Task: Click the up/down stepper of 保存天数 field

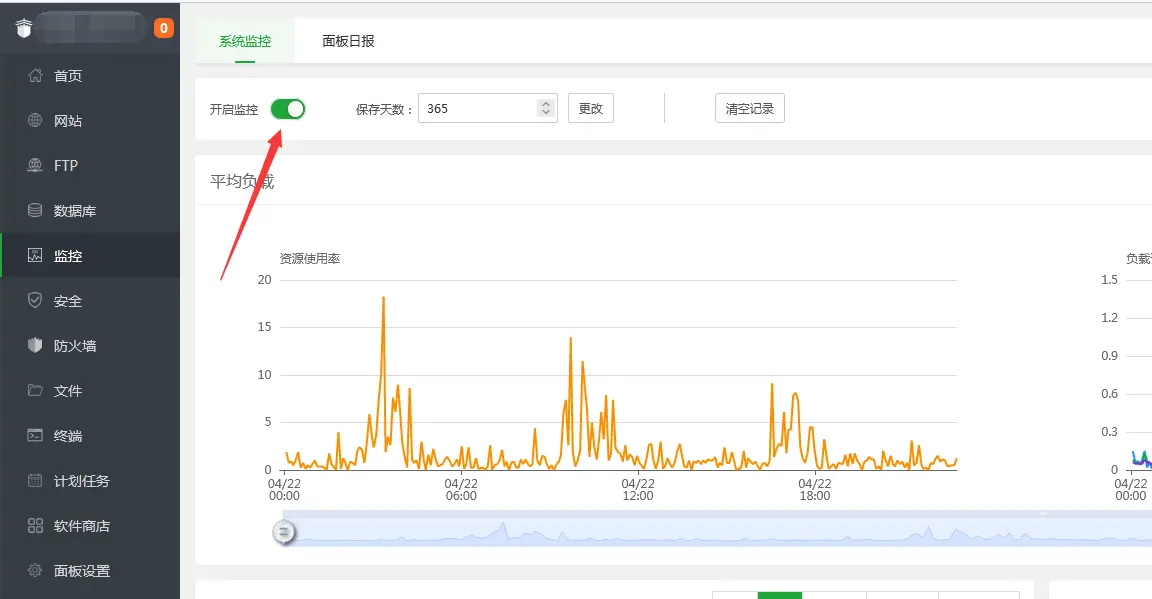Action: [546, 108]
